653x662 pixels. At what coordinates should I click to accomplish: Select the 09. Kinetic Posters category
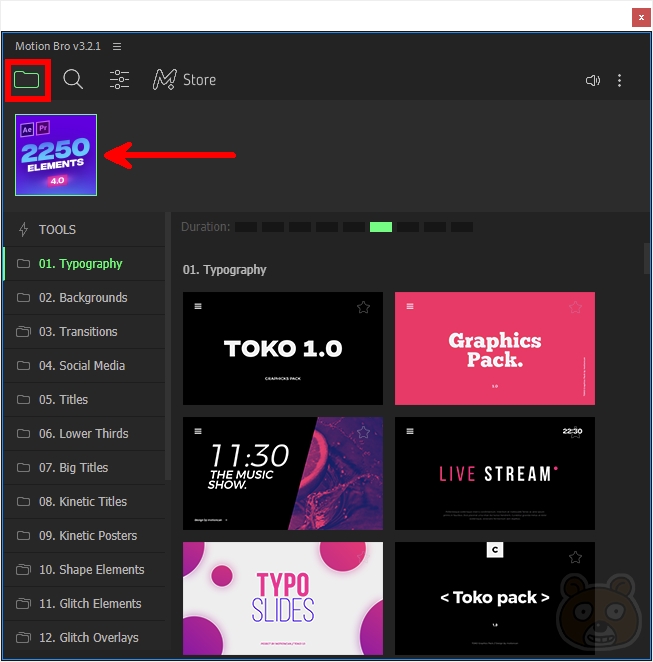(84, 536)
